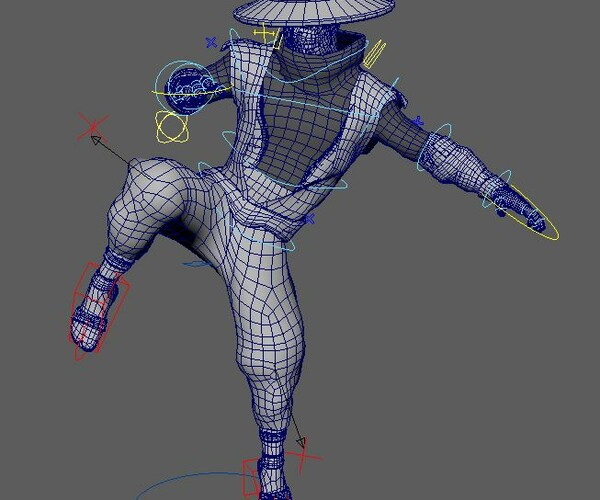Click the yellow cross control beside the head
Viewport: 600px width, 500px height.
click(265, 33)
